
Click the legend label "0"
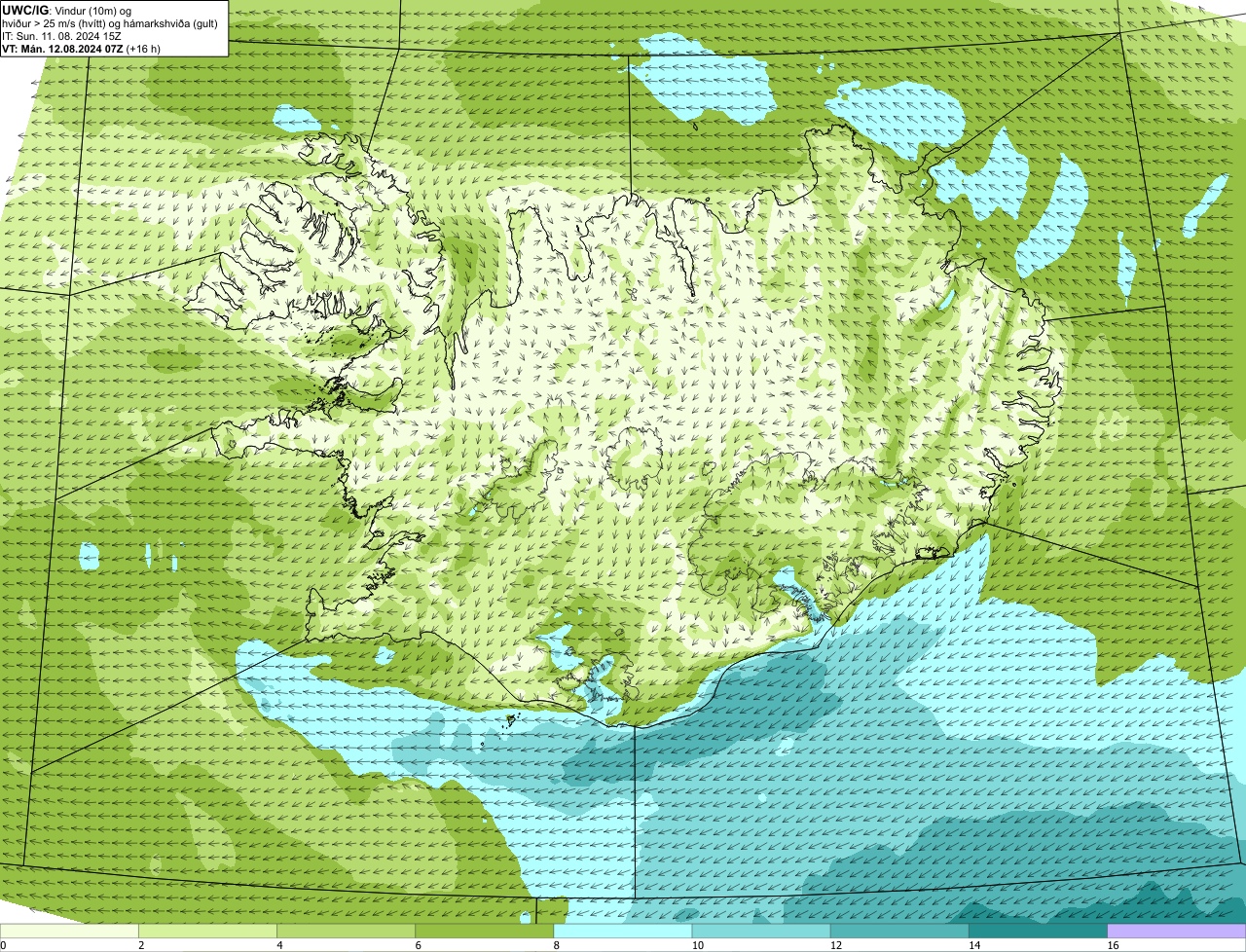point(3,945)
